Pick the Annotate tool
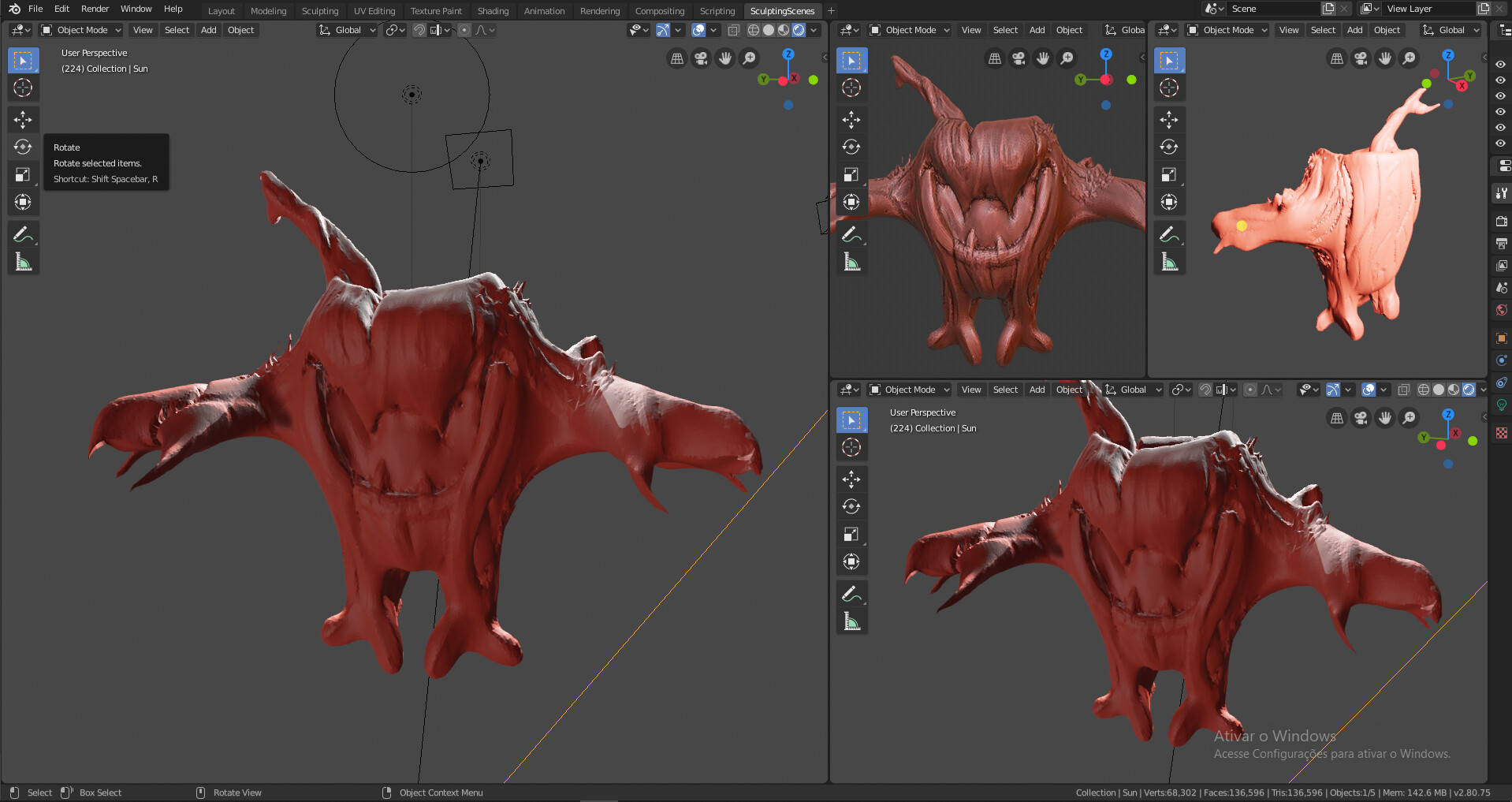Screen dimensions: 1512x802 (x=23, y=233)
